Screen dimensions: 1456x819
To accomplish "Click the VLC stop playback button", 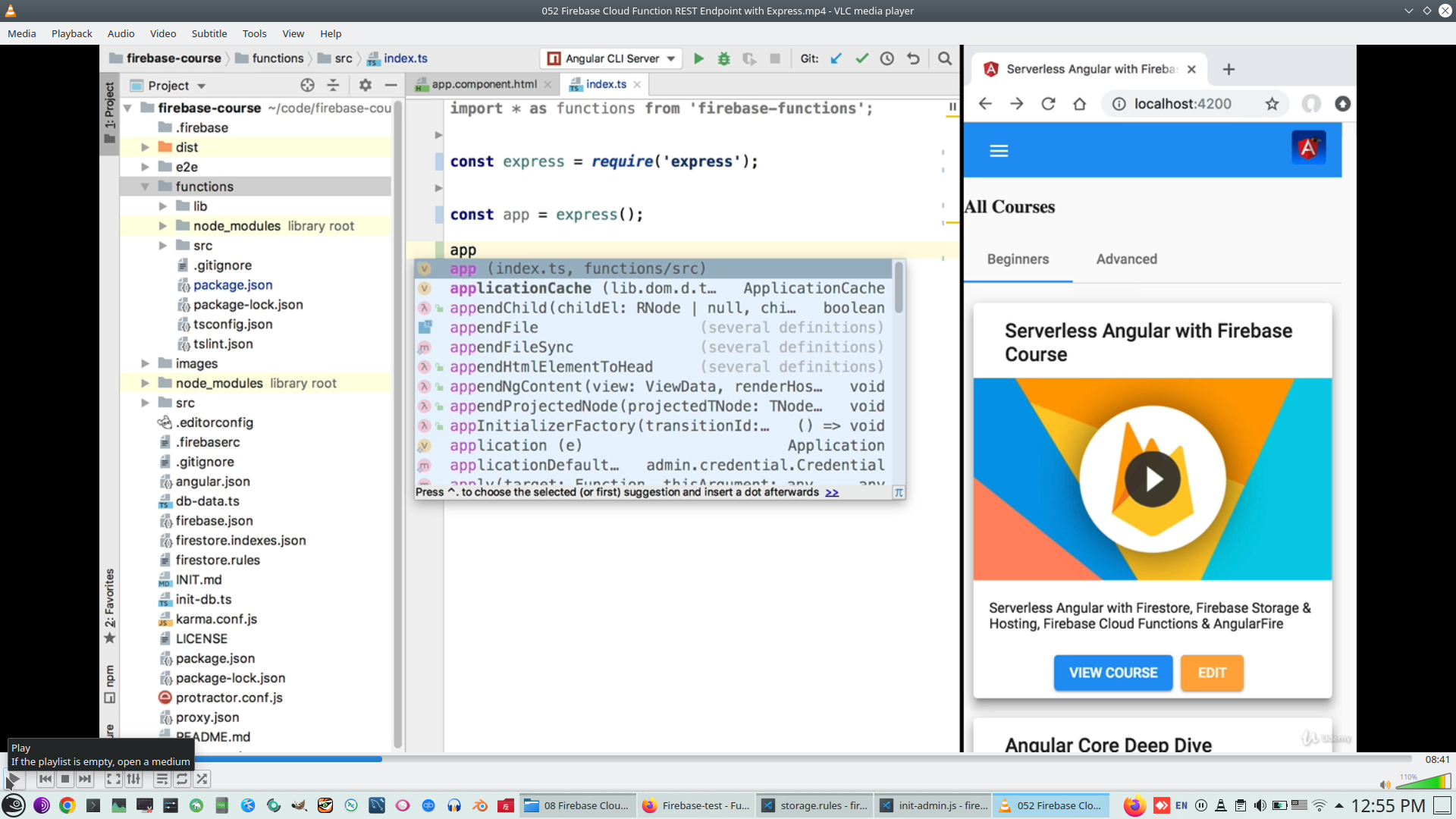I will point(65,779).
